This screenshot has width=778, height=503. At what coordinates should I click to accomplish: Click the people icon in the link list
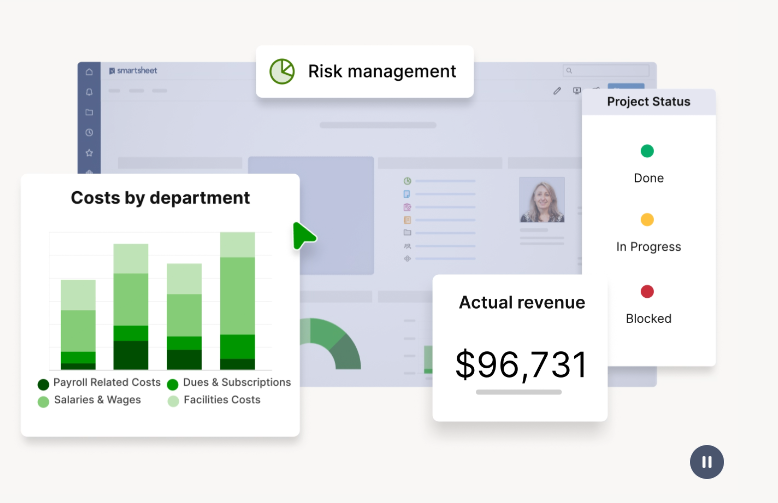coord(407,246)
